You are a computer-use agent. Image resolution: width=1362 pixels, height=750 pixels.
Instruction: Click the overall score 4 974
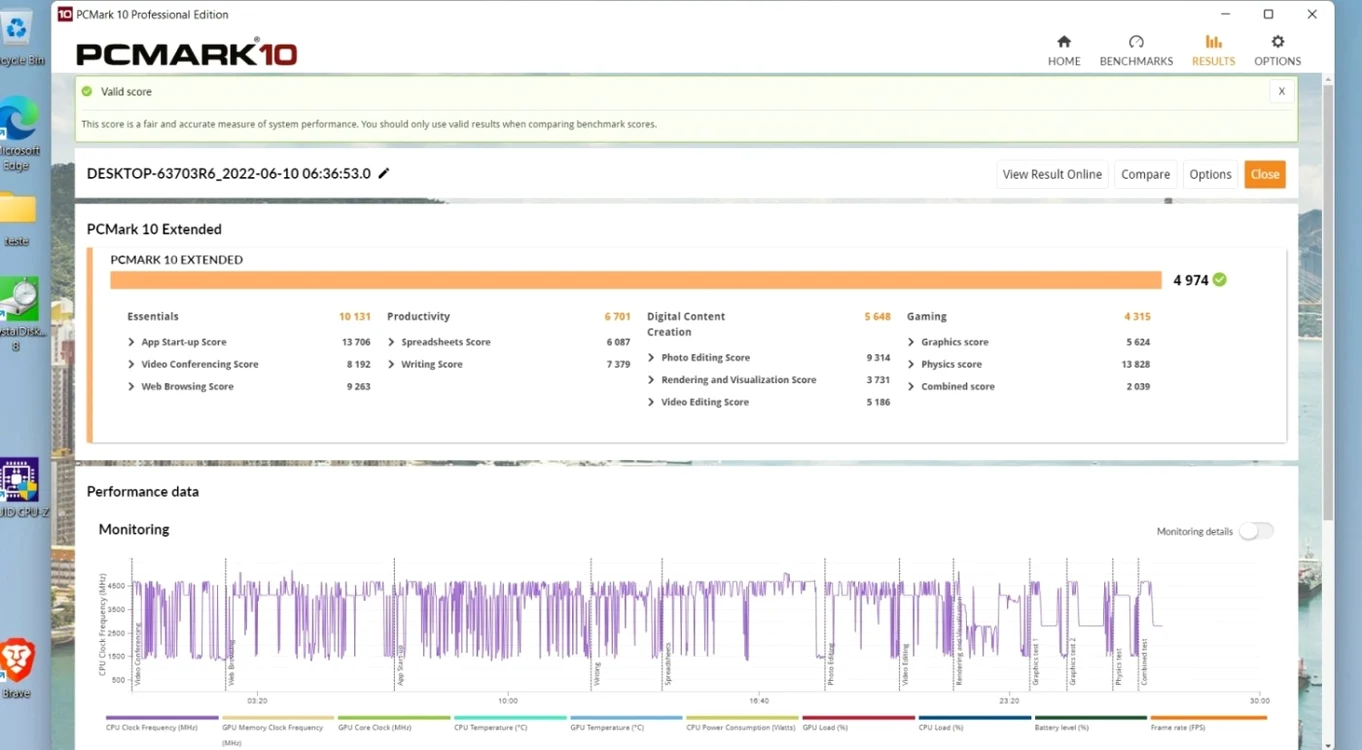point(1191,280)
